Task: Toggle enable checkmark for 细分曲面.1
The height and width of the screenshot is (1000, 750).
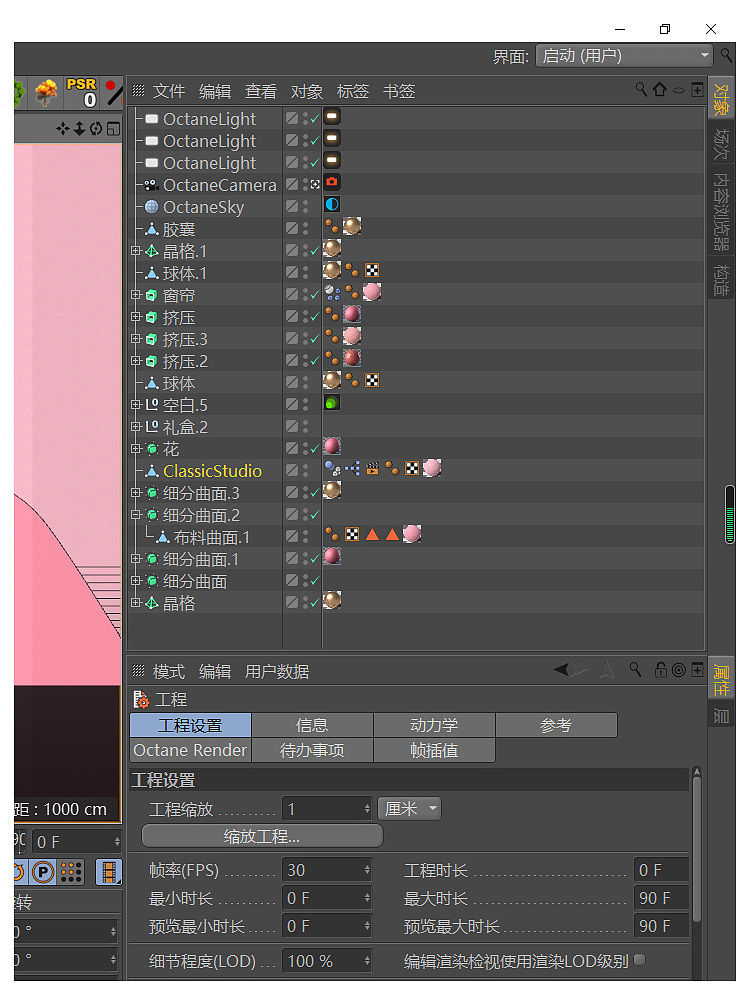Action: (314, 559)
